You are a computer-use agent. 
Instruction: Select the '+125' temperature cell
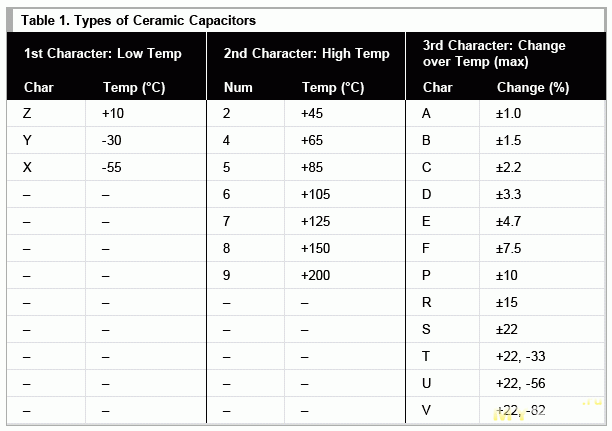[318, 222]
